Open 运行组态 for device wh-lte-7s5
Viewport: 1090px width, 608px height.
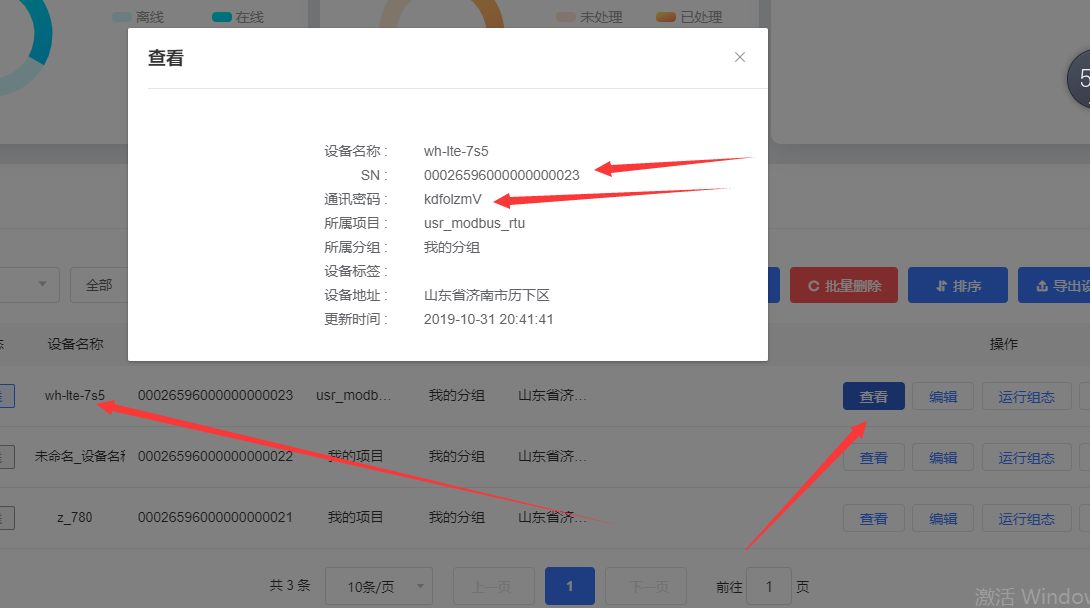tap(1026, 397)
